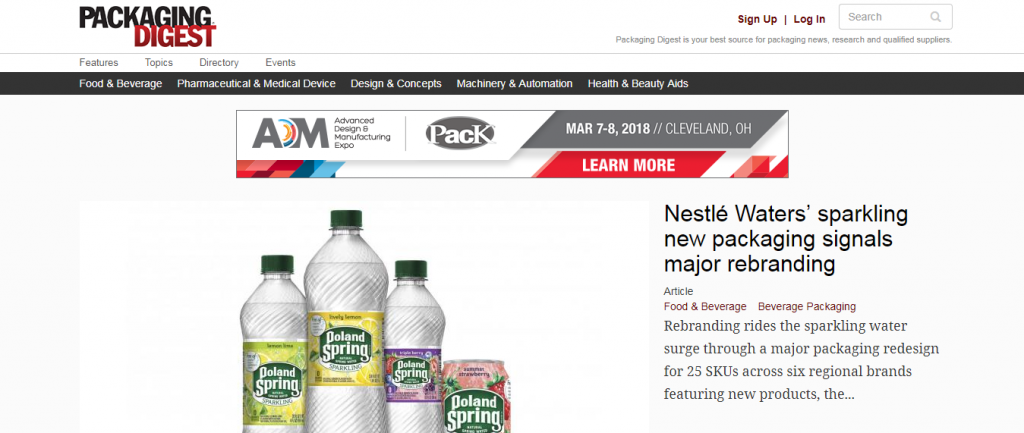The height and width of the screenshot is (433, 1024).
Task: Click the ADM Expo logo in banner
Action: click(x=321, y=133)
